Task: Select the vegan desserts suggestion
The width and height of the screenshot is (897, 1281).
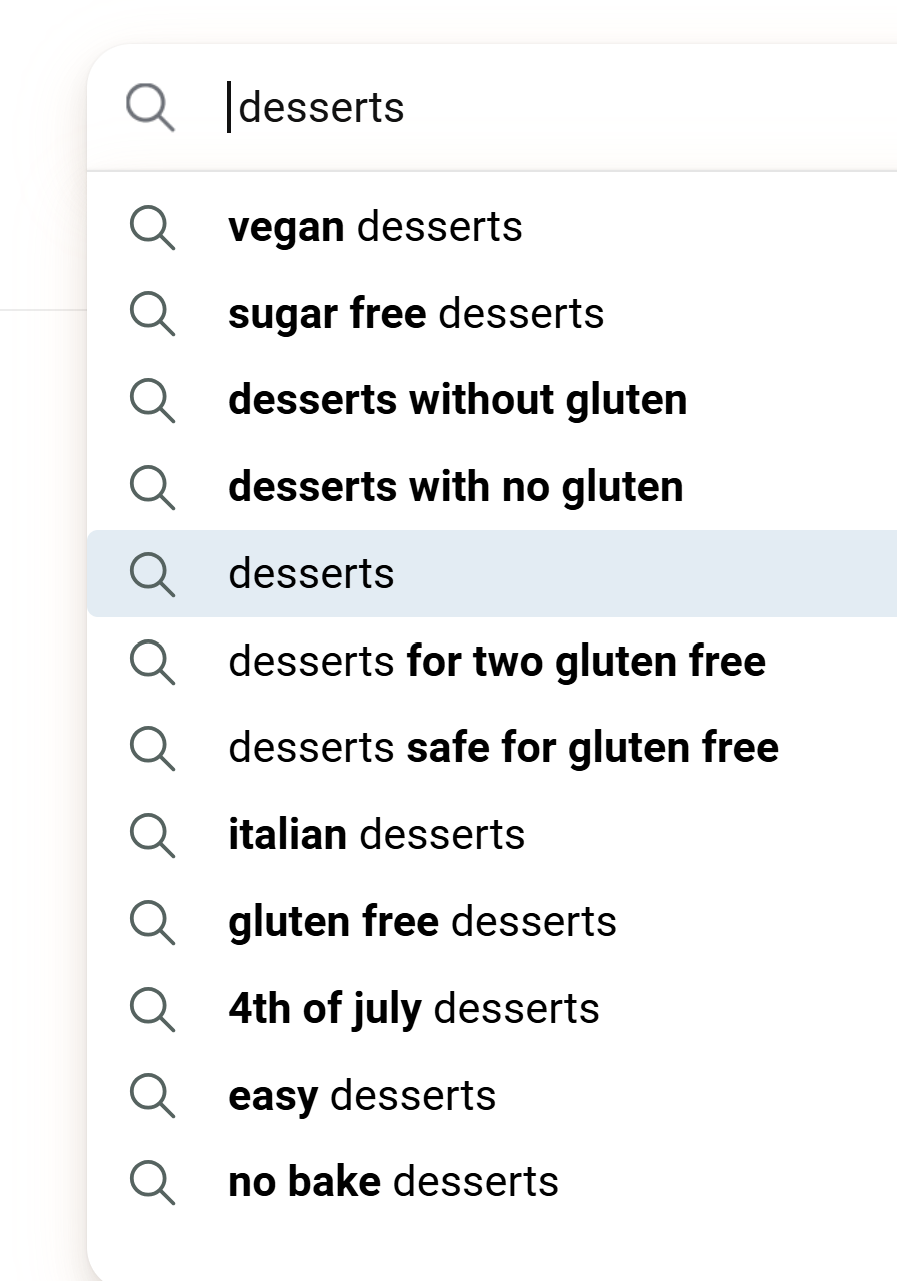Action: (x=492, y=227)
